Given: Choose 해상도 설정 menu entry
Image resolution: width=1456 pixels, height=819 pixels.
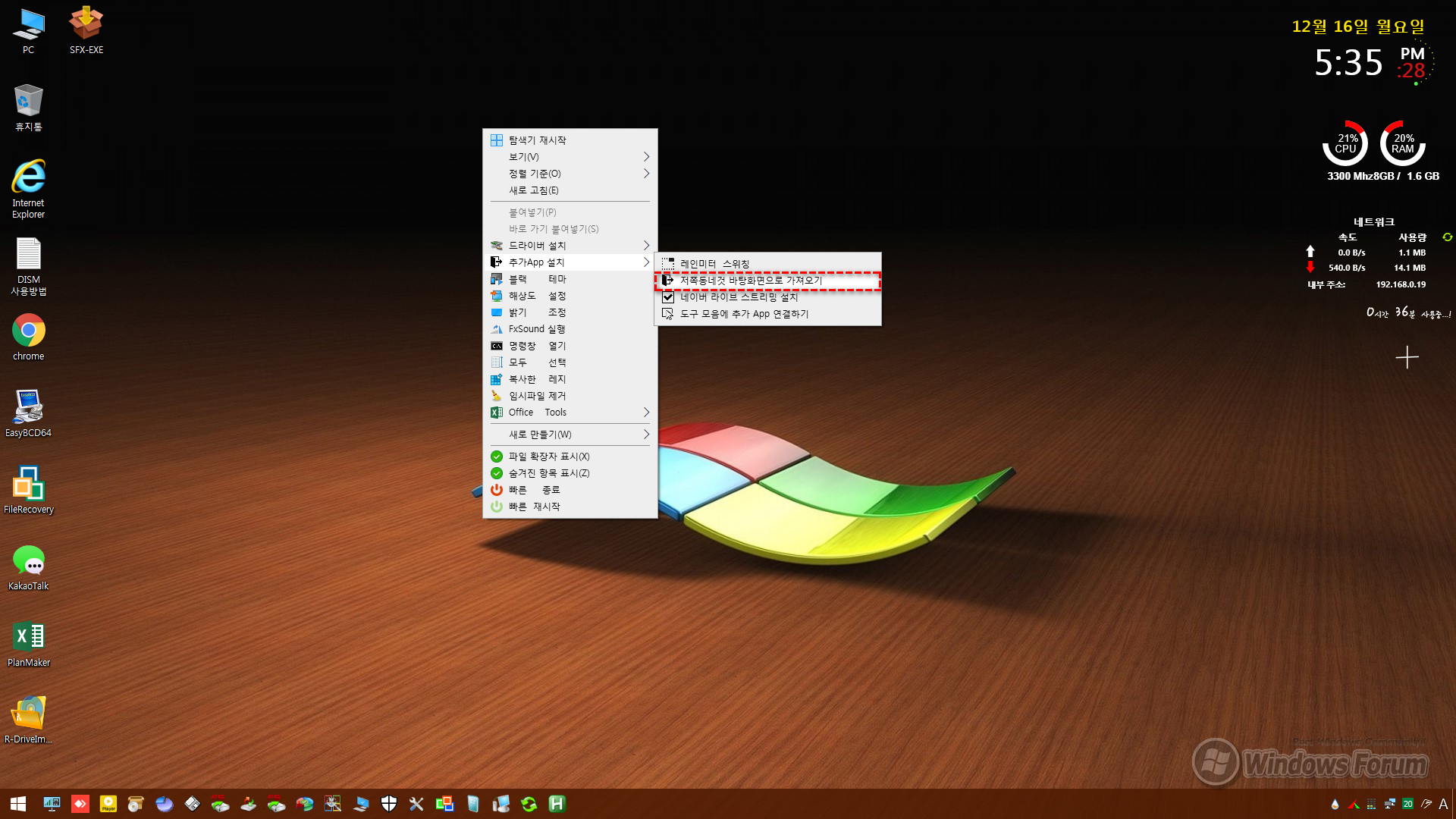Looking at the screenshot, I should (x=570, y=296).
